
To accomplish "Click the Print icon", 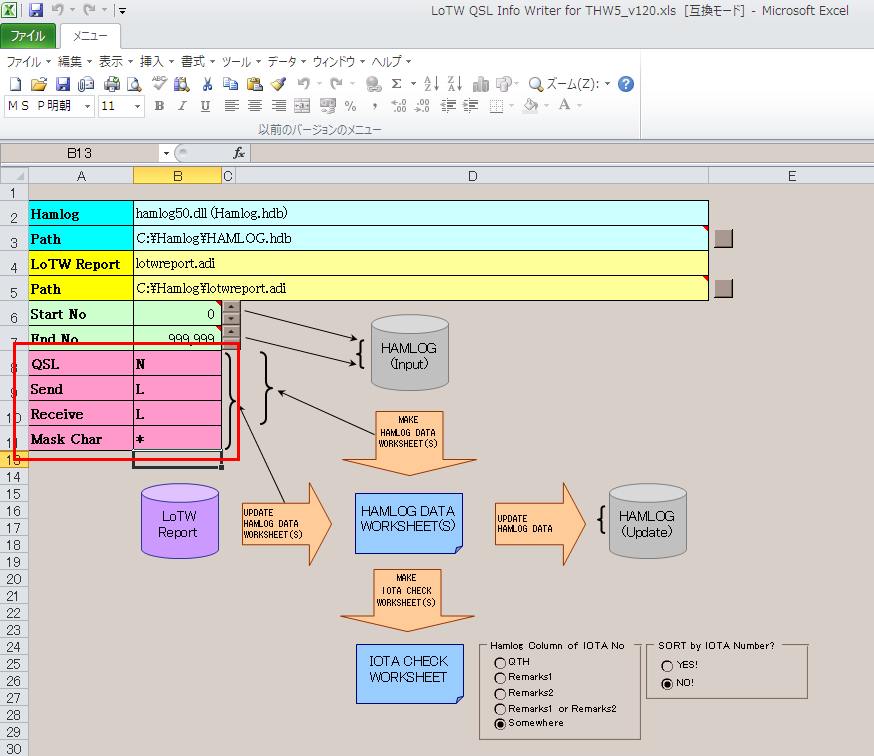I will pyautogui.click(x=111, y=84).
